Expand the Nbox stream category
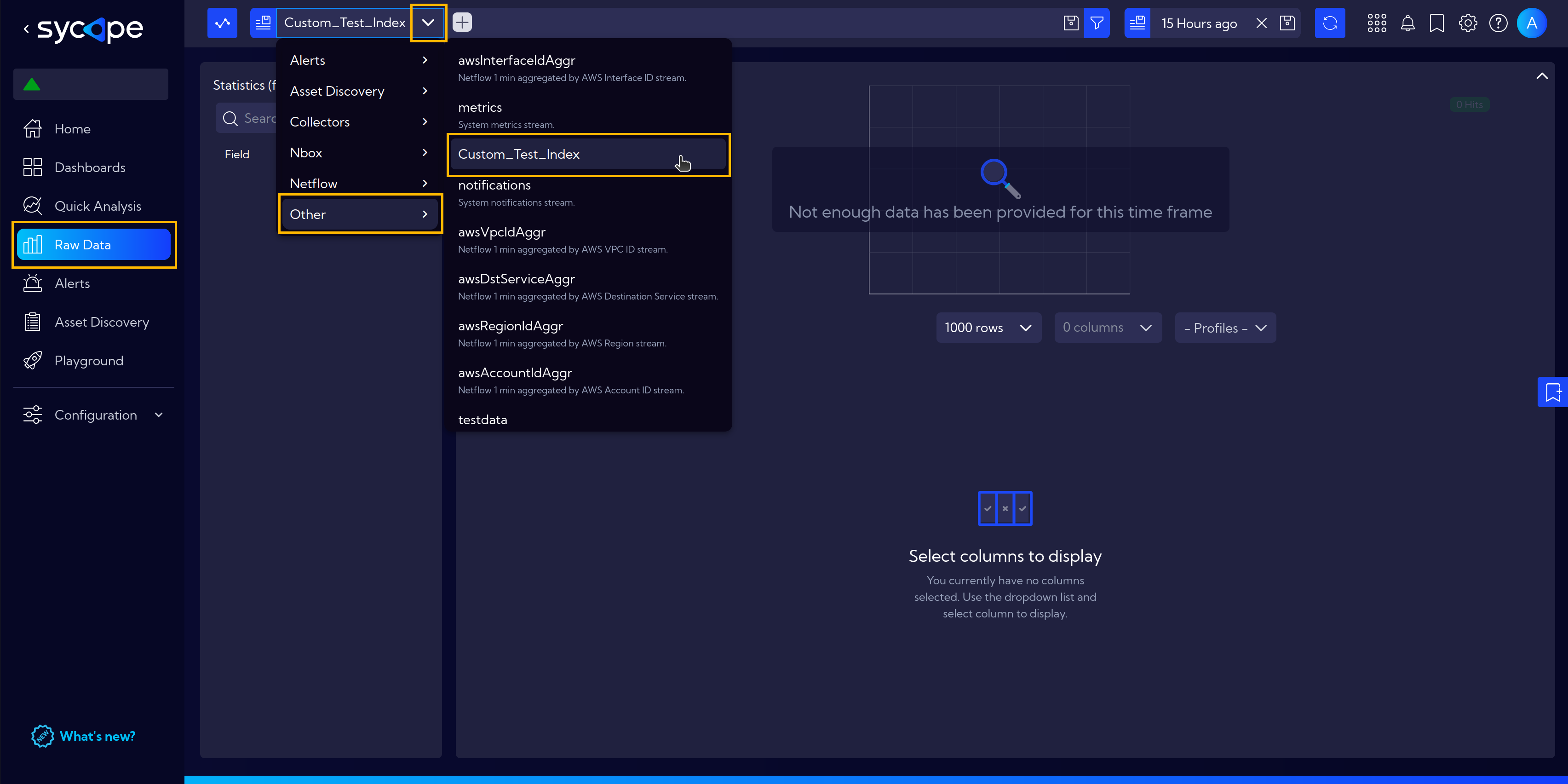This screenshot has width=1568, height=784. [x=359, y=153]
